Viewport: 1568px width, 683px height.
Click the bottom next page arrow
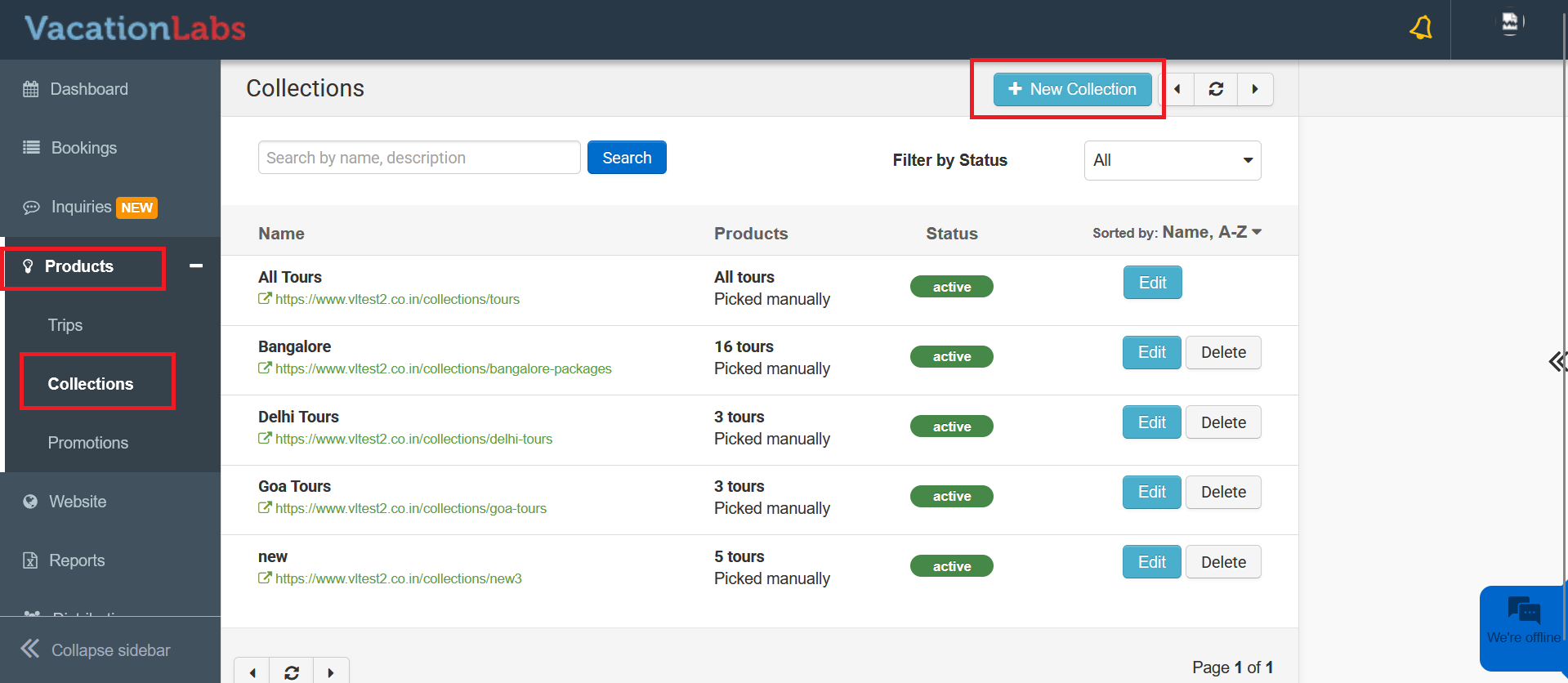pyautogui.click(x=331, y=672)
